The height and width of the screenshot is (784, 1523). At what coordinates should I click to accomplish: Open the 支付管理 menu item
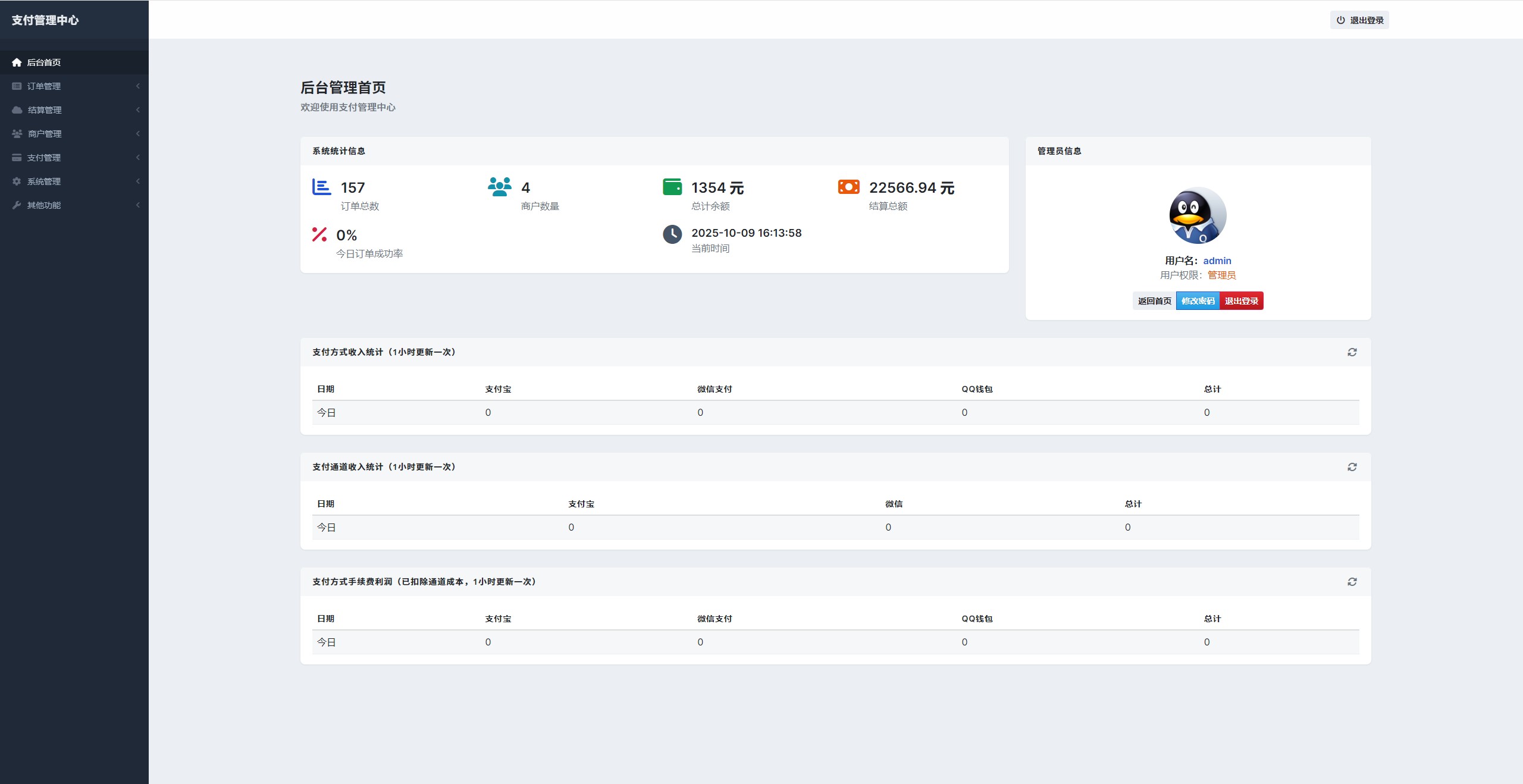44,158
